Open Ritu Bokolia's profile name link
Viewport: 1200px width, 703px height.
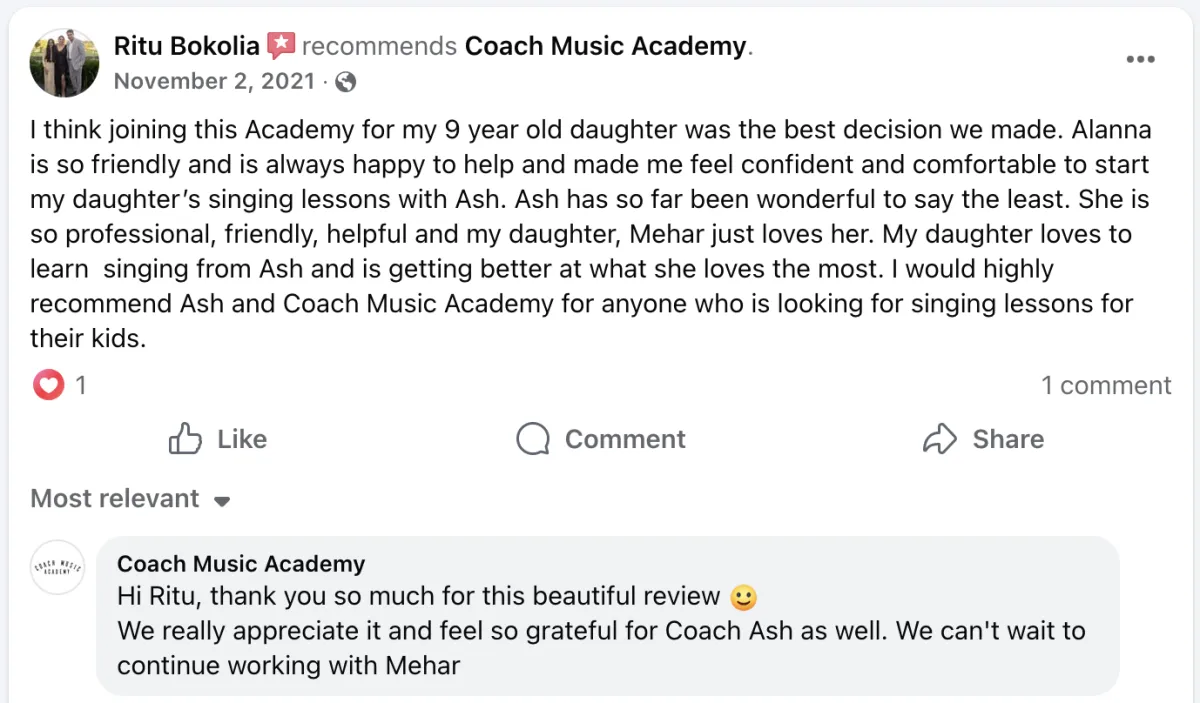click(x=186, y=46)
